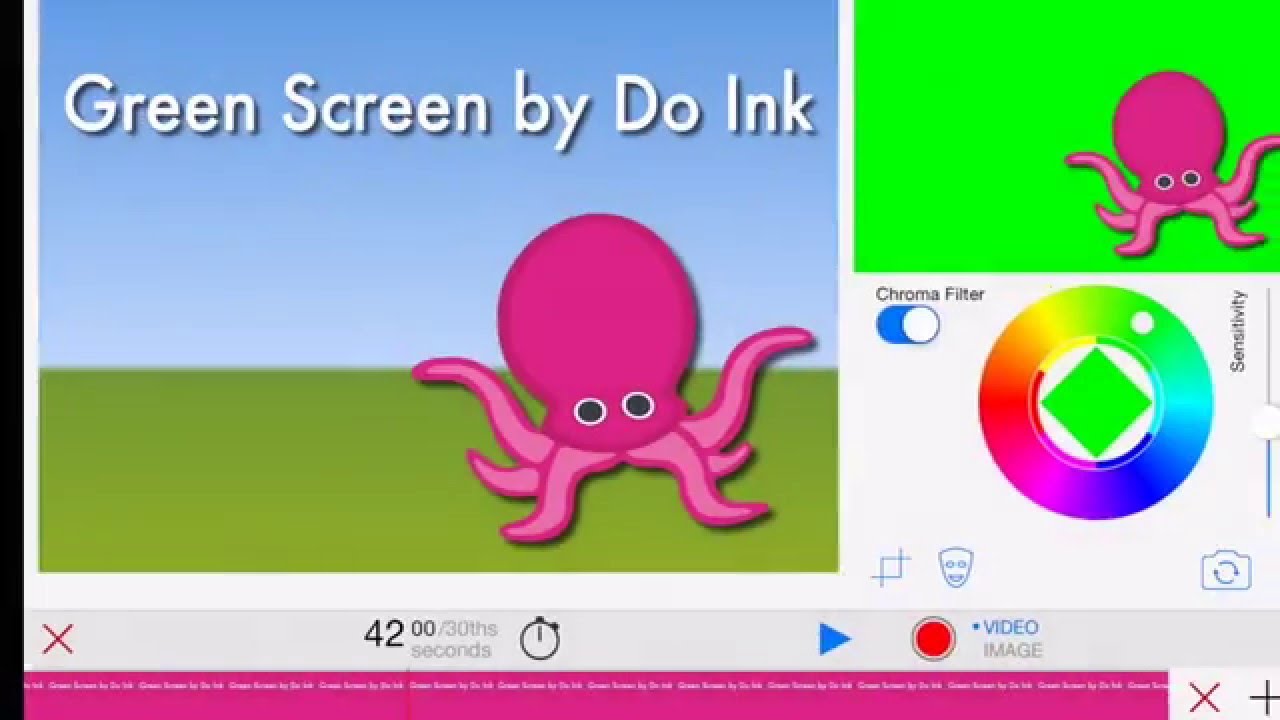
Task: Click the 42 seconds time readout
Action: (x=384, y=634)
